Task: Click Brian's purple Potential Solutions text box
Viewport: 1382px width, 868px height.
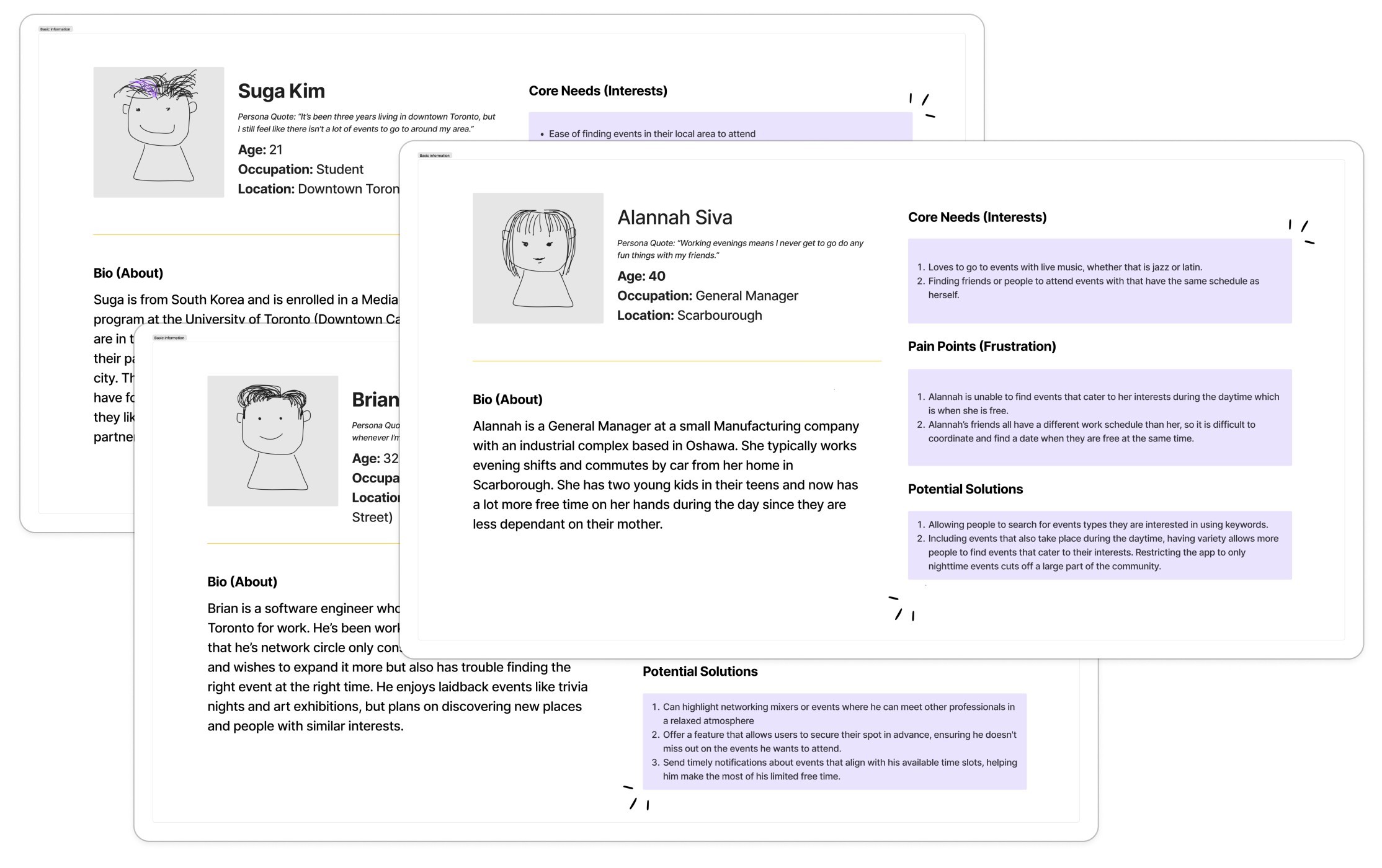Action: (834, 741)
